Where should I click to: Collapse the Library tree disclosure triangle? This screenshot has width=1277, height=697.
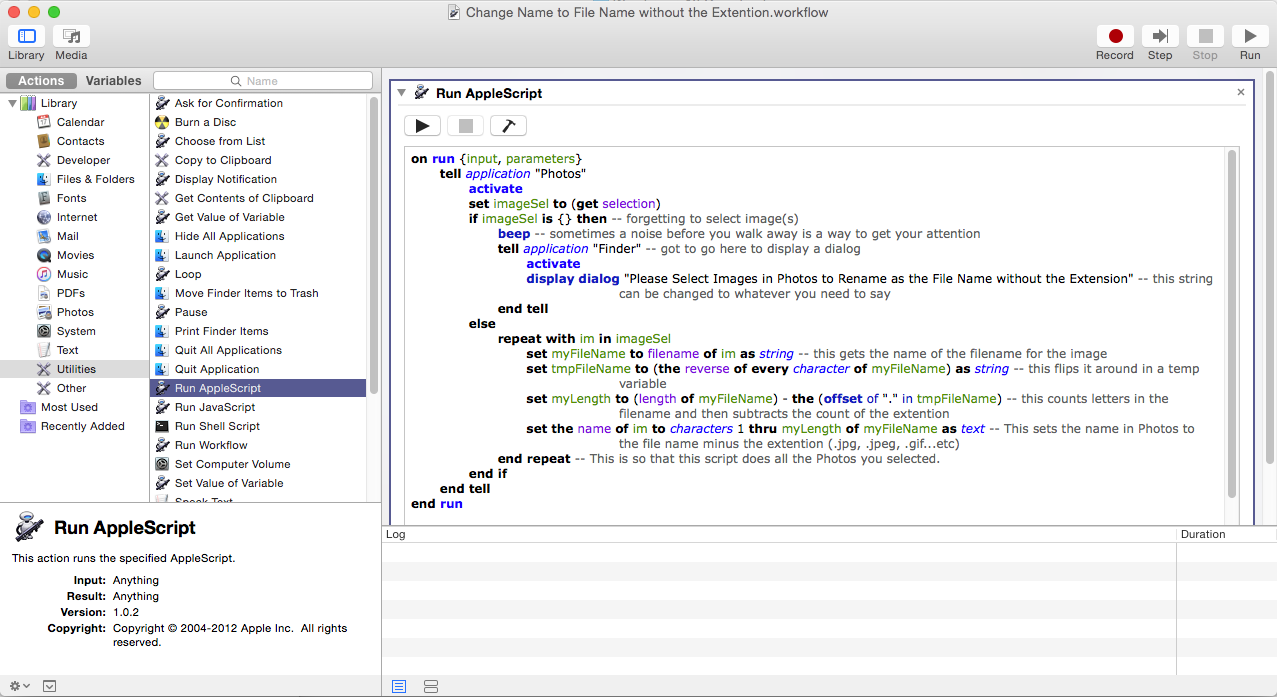click(13, 103)
